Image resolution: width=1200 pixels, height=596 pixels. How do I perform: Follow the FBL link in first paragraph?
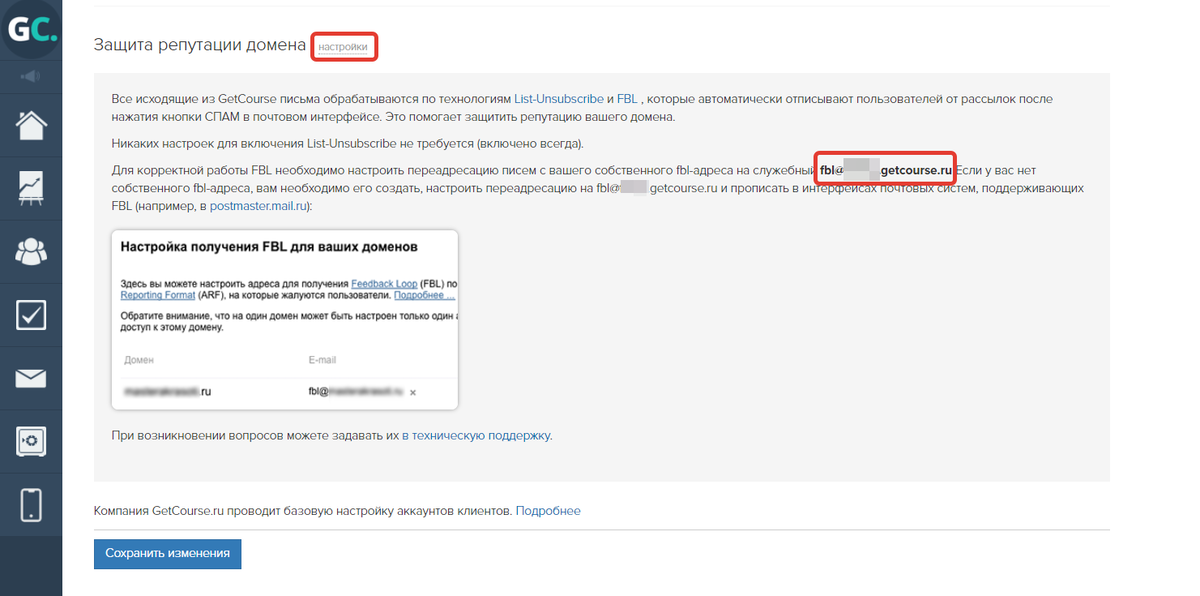coord(628,99)
